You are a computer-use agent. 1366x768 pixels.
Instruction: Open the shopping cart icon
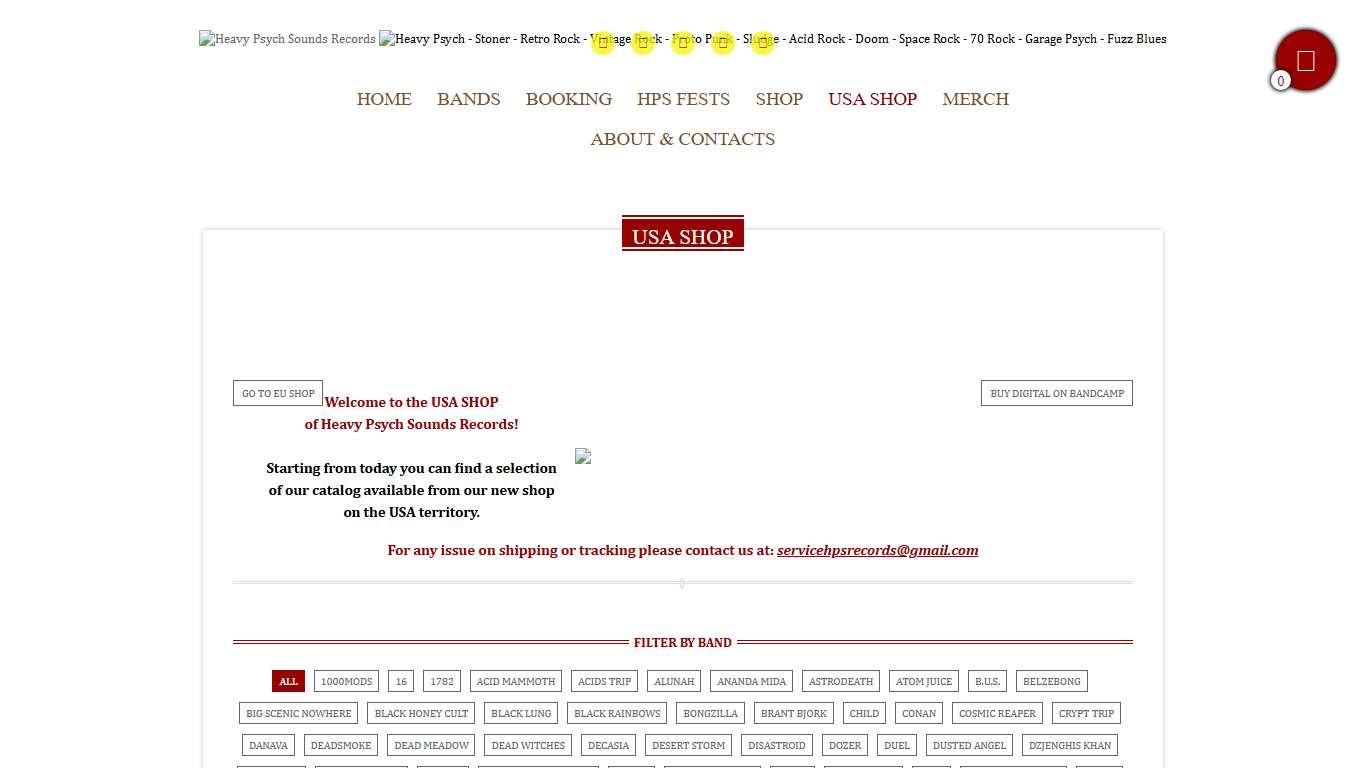(1305, 60)
